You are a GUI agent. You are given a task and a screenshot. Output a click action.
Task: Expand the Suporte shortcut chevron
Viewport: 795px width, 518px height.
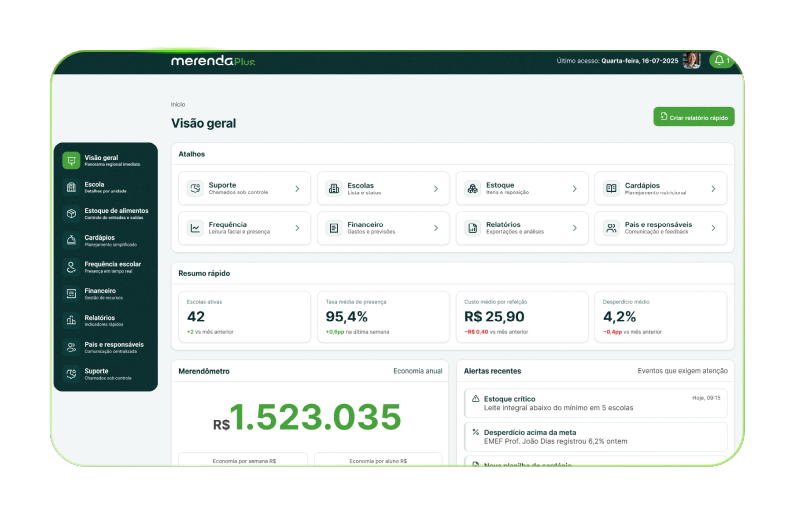click(297, 188)
